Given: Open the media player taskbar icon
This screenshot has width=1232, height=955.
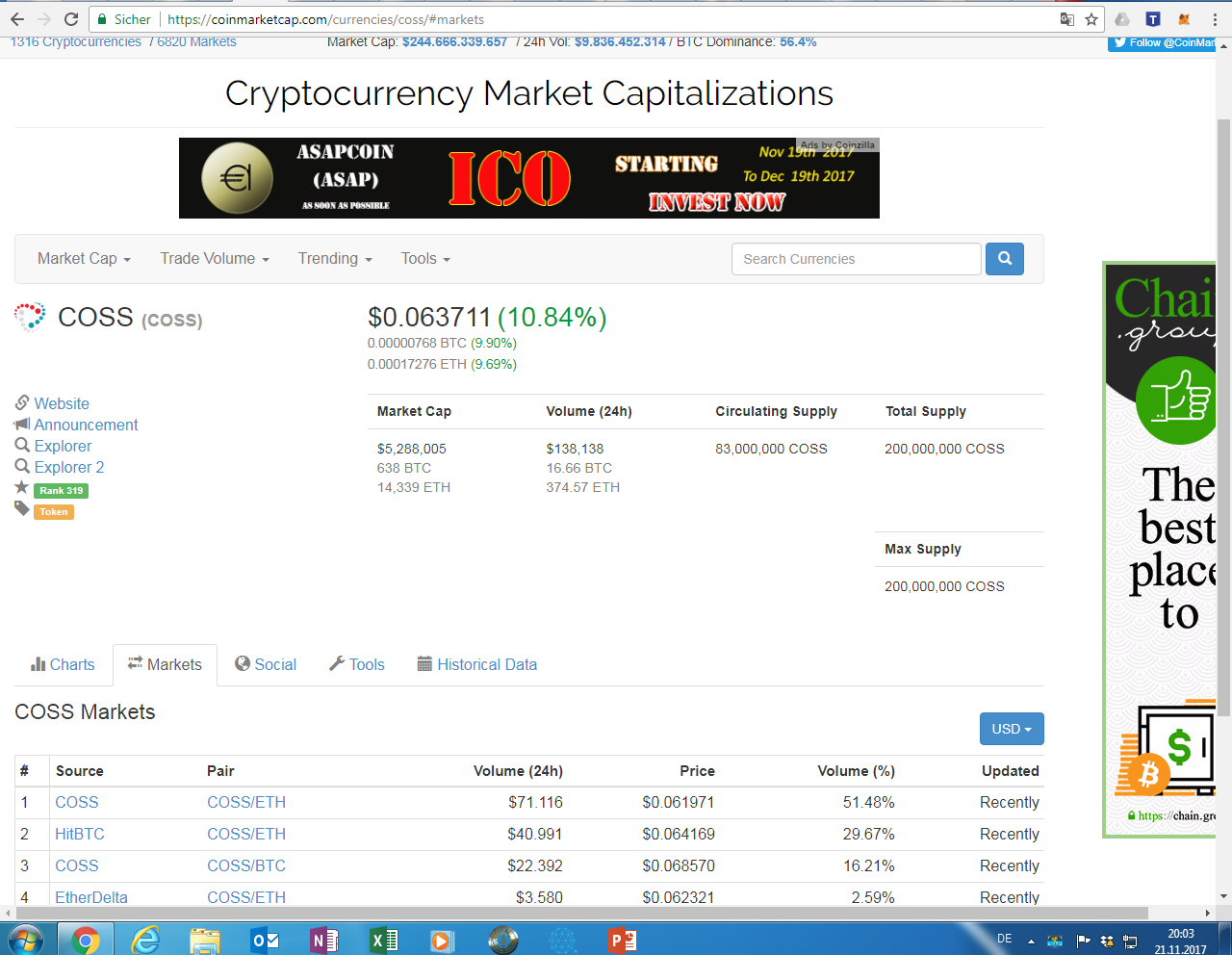Looking at the screenshot, I should (x=442, y=940).
